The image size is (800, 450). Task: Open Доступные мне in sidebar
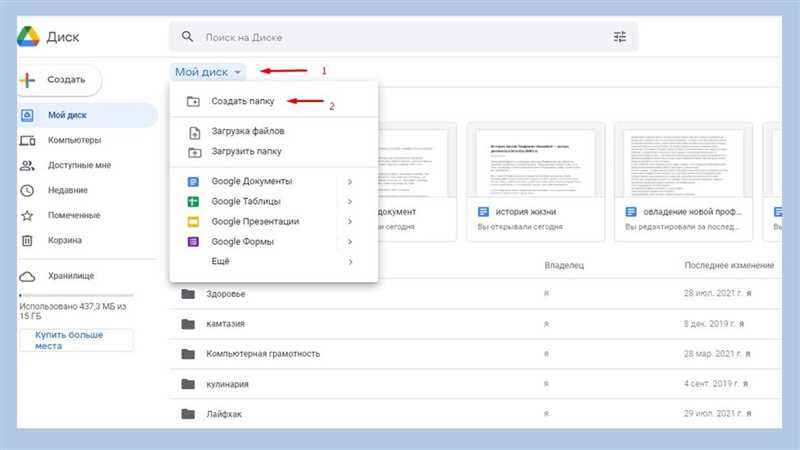[x=87, y=165]
